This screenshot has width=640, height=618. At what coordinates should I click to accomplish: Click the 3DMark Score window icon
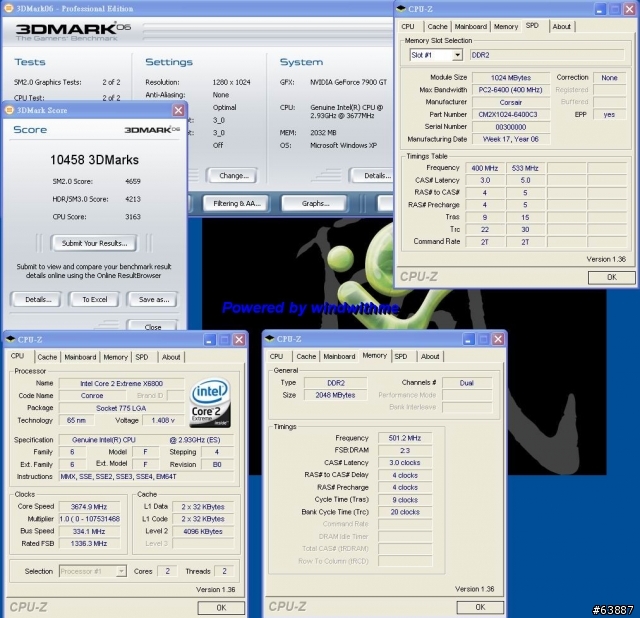pos(9,110)
